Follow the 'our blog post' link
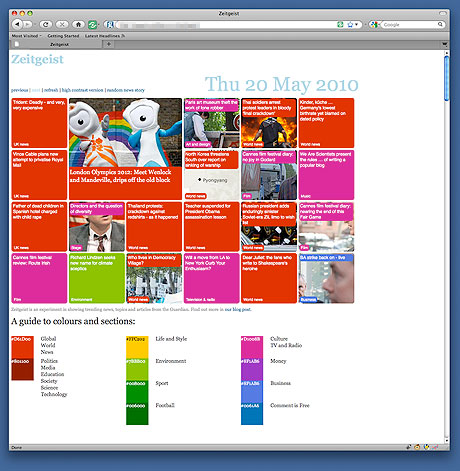460x471 pixels. pos(238,309)
